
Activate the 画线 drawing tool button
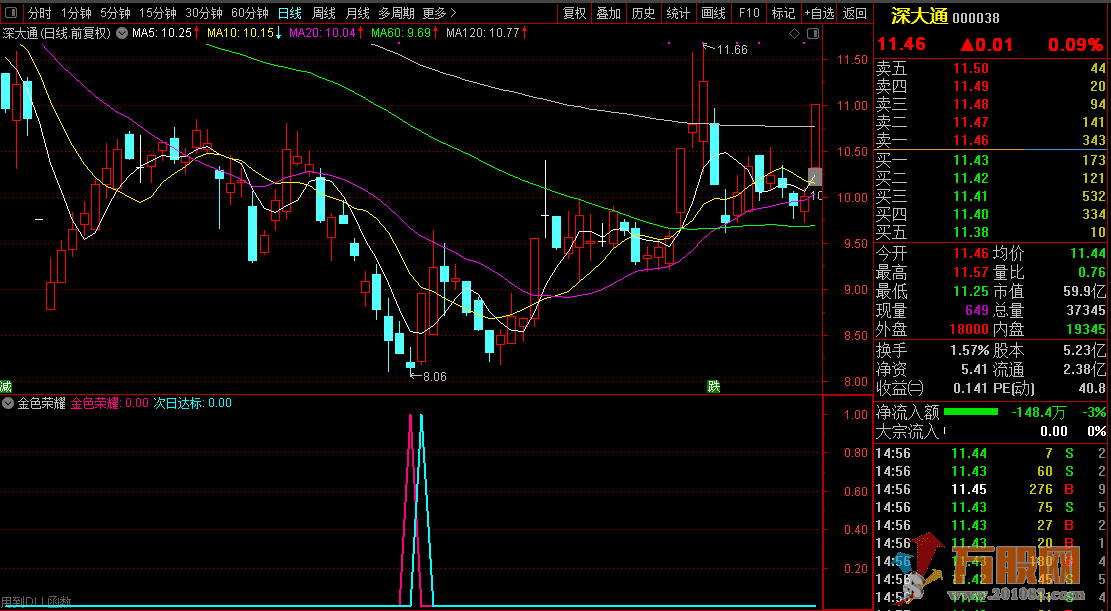[713, 13]
